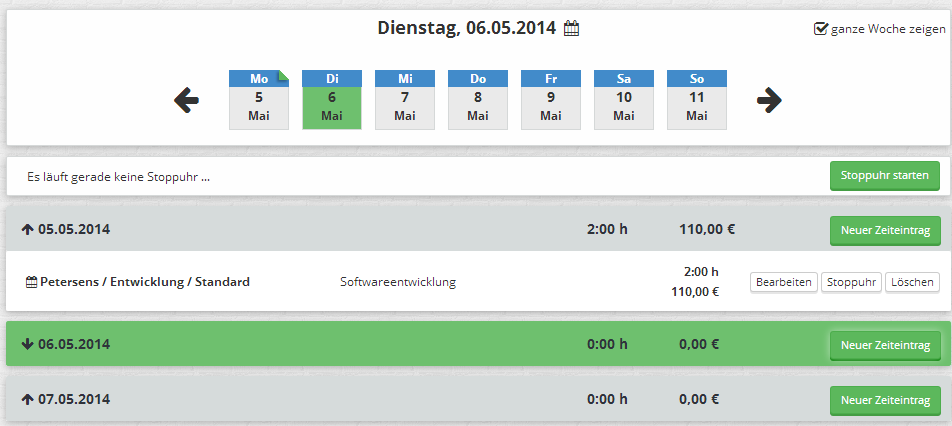Screen dimensions: 952x426
Task: Open the highlighted Tuesday 6 Mai tile
Action: coord(332,100)
